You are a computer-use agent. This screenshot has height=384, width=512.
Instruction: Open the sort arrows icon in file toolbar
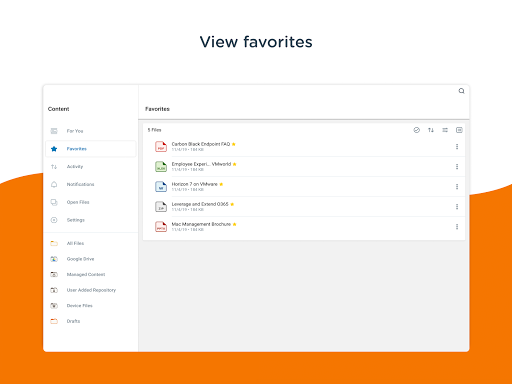click(x=431, y=130)
